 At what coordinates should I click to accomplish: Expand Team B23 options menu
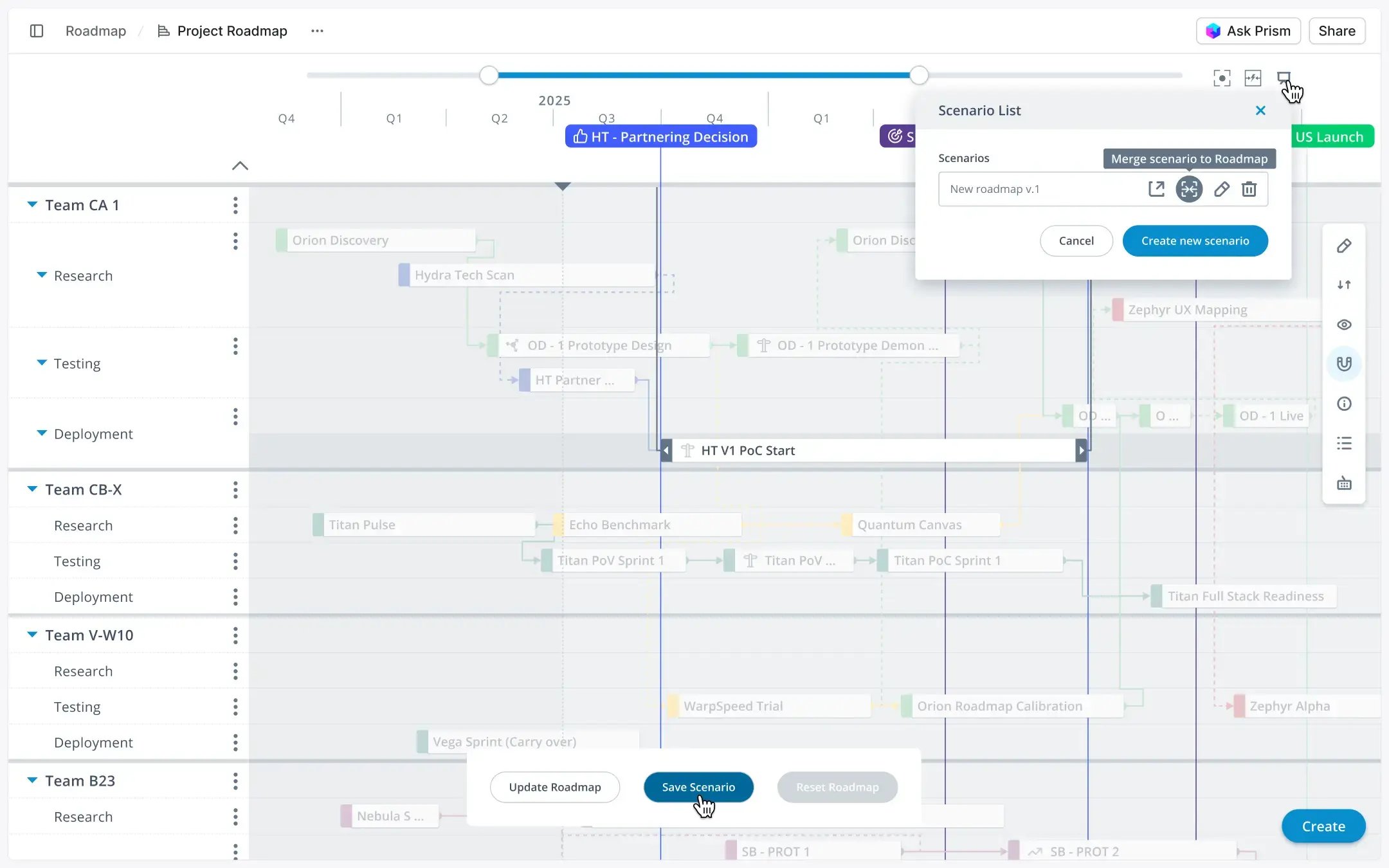coord(236,781)
